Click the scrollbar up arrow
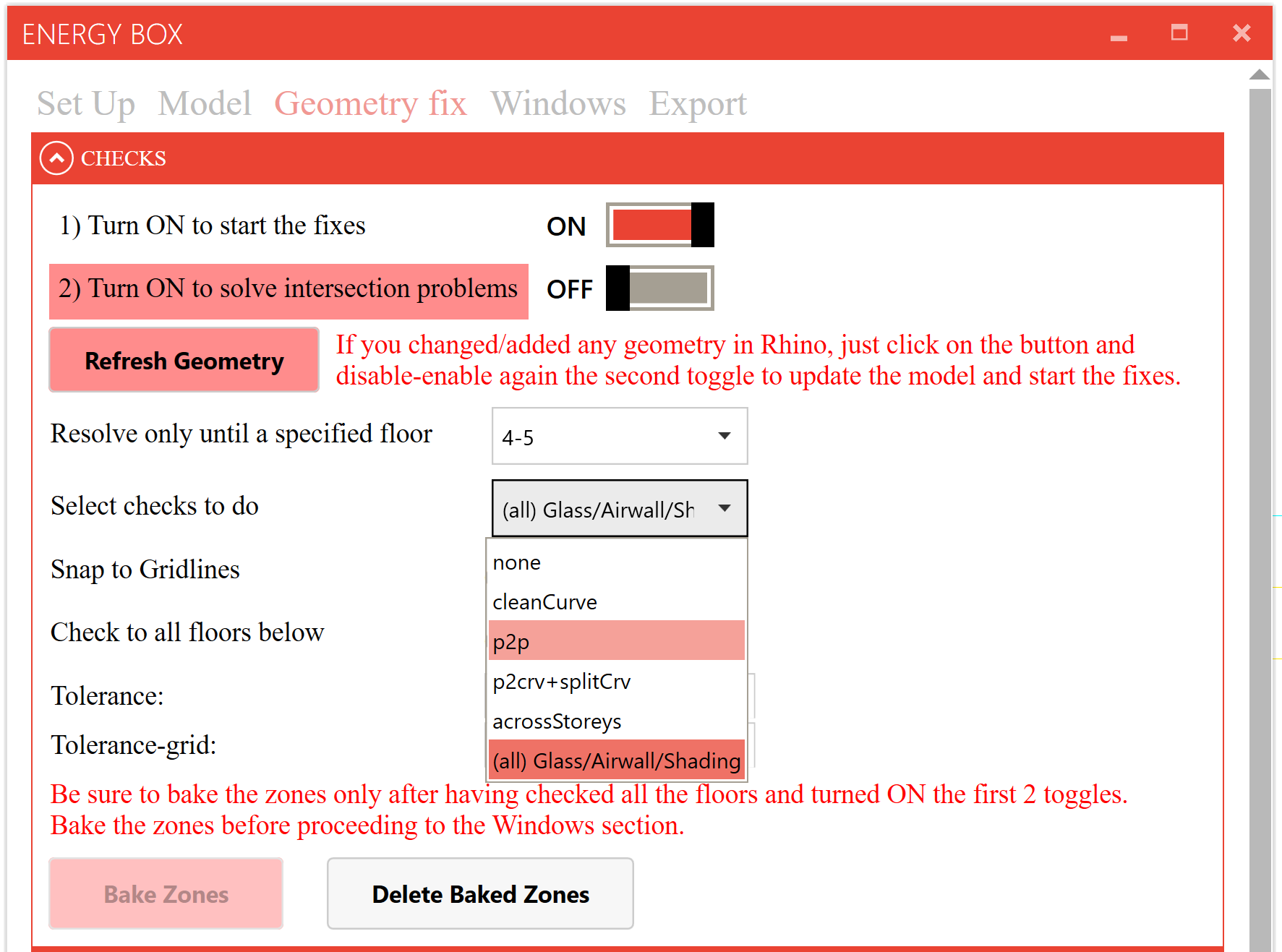 pyautogui.click(x=1259, y=74)
